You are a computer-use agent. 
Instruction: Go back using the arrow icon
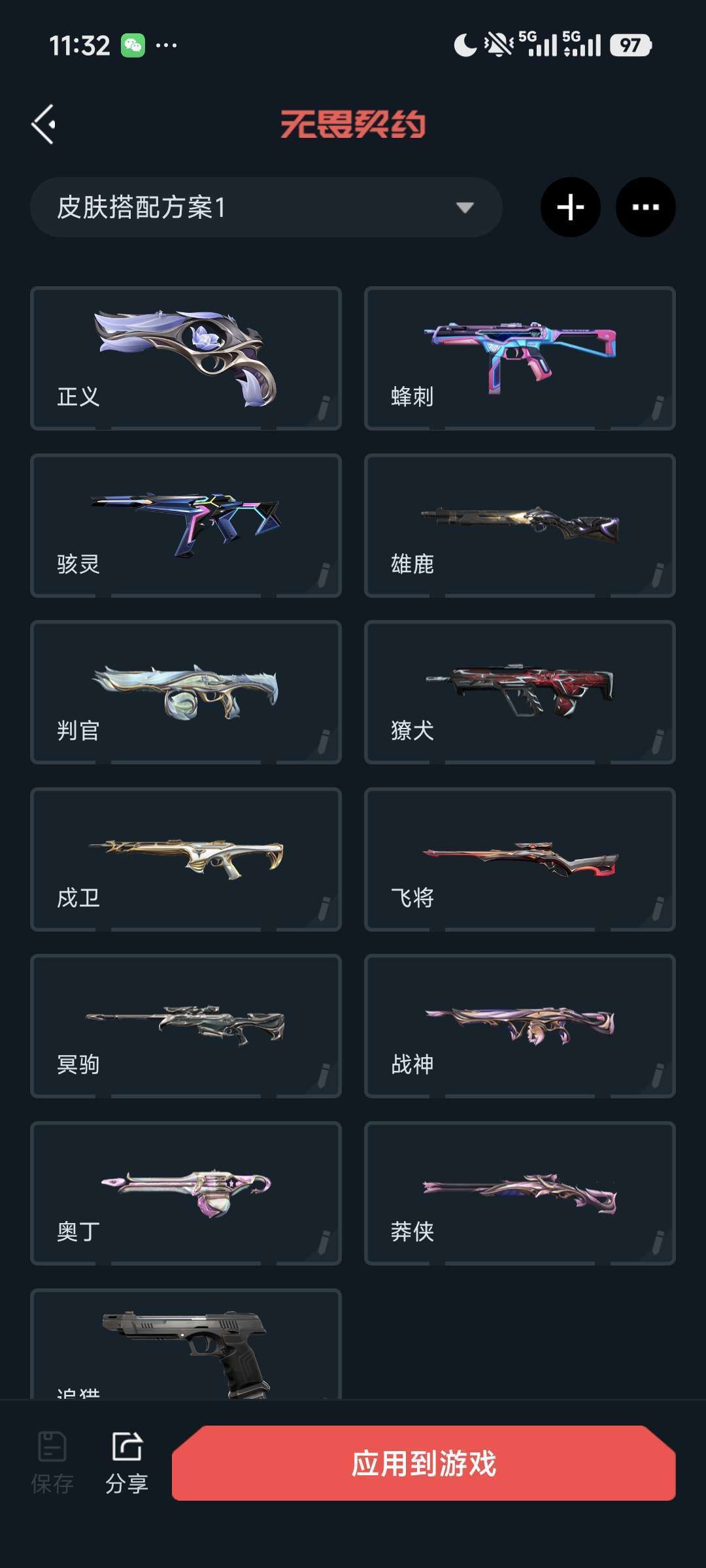tap(43, 124)
